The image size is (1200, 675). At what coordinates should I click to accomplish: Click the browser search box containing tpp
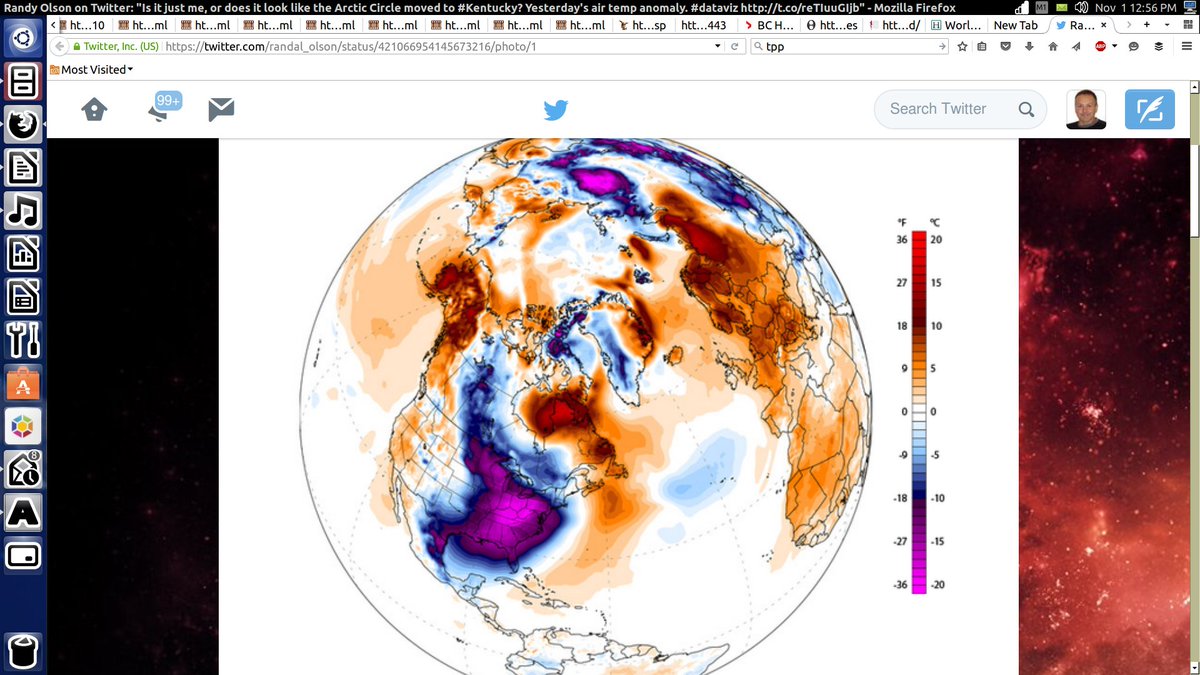(848, 47)
